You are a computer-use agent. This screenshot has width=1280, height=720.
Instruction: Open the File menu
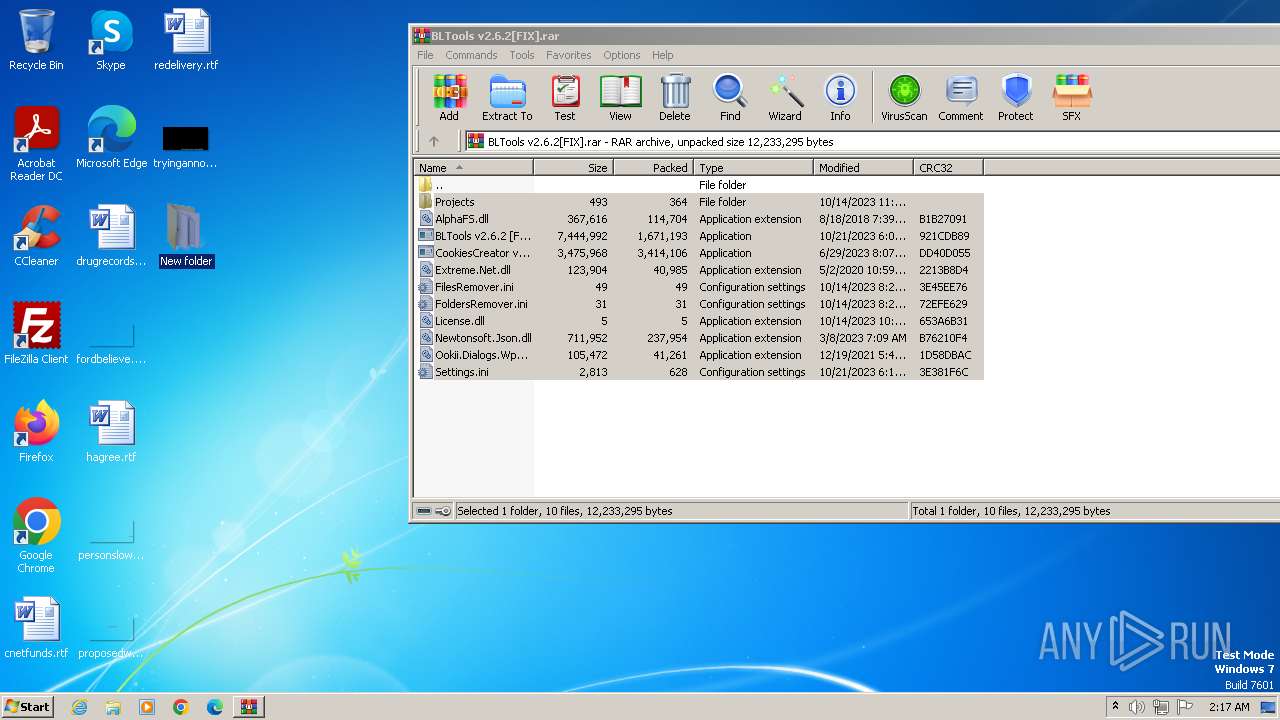[x=425, y=55]
